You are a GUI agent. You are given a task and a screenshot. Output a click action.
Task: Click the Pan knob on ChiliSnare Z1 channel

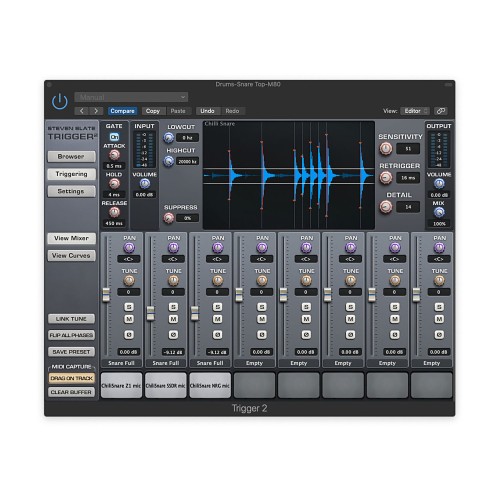(x=129, y=248)
